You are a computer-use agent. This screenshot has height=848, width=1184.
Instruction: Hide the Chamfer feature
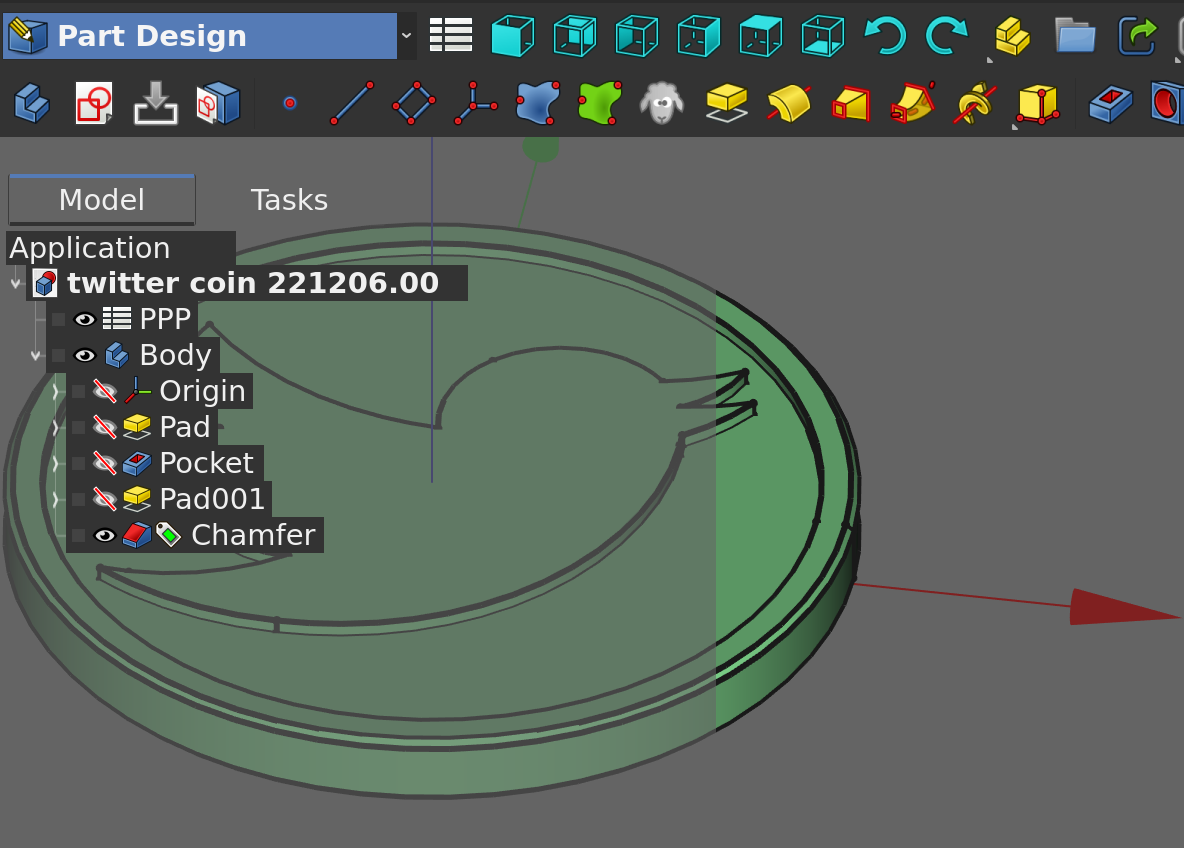pyautogui.click(x=104, y=535)
